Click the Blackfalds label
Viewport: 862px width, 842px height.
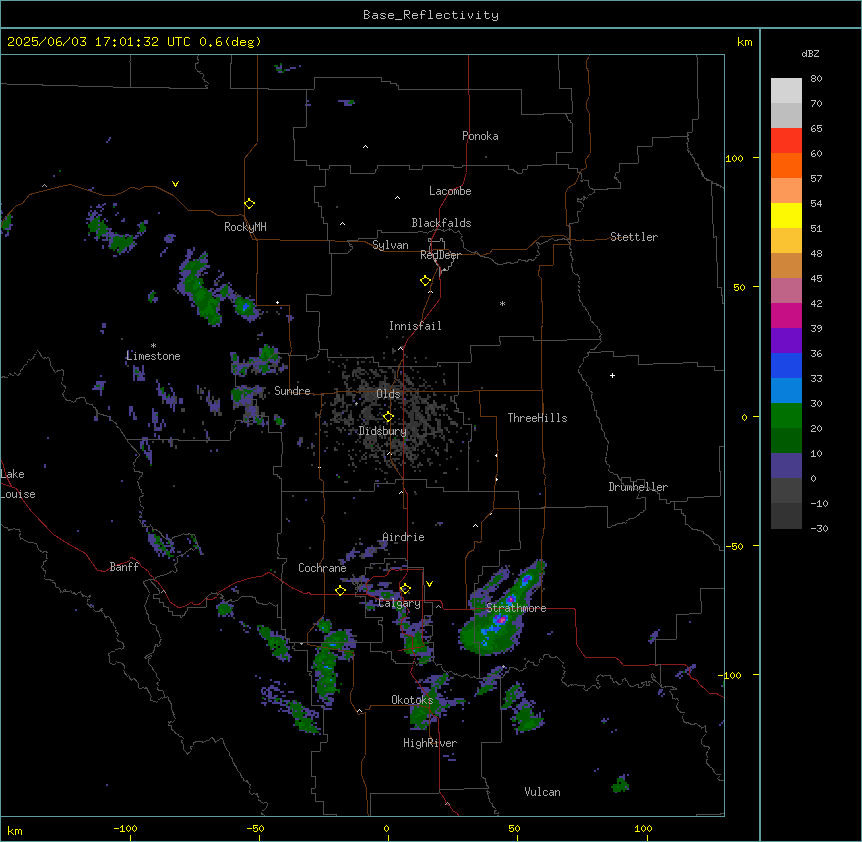441,223
